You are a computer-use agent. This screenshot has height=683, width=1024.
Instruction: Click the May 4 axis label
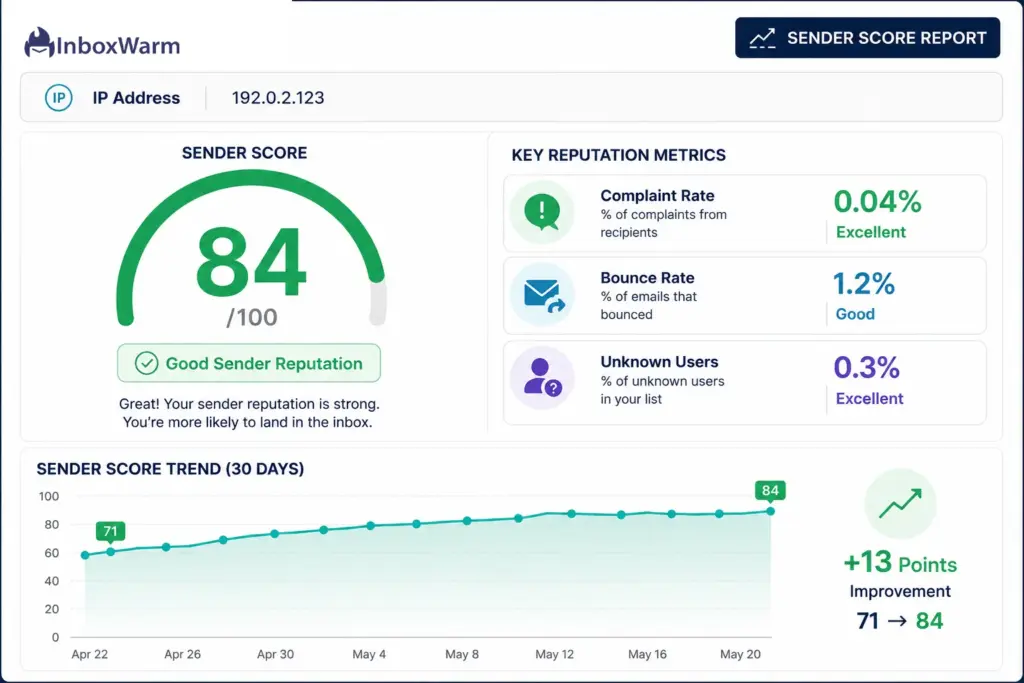pyautogui.click(x=369, y=654)
